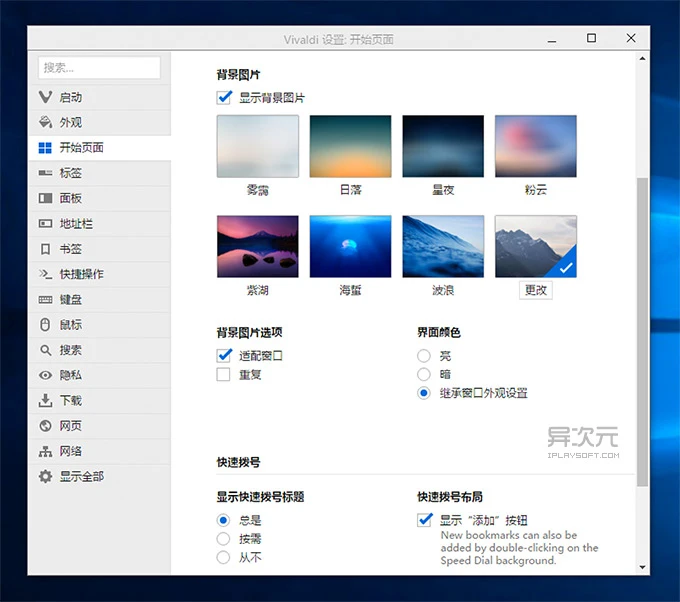Choose the 紫湖 background thumbnail
The width and height of the screenshot is (680, 602).
[258, 246]
